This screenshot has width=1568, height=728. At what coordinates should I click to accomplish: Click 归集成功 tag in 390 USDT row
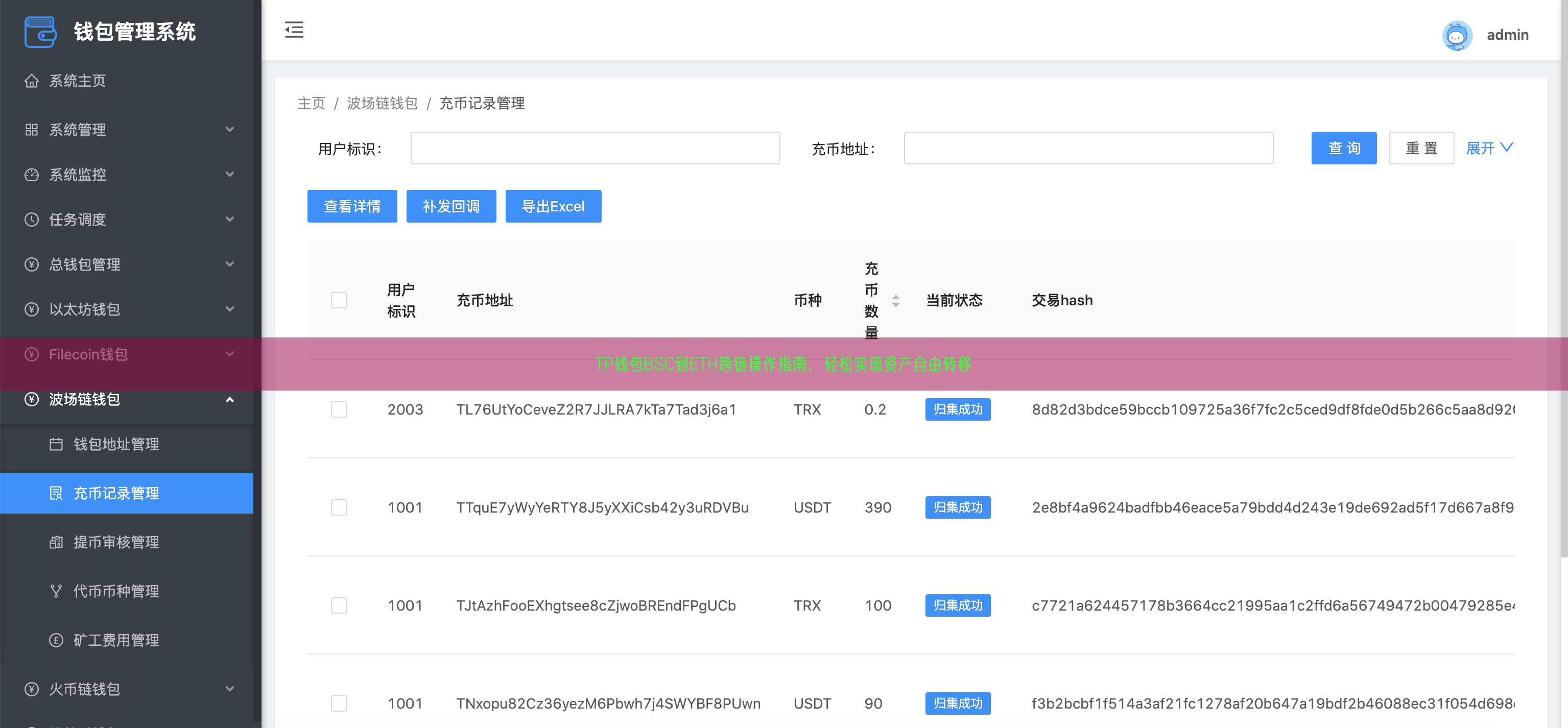coord(958,507)
